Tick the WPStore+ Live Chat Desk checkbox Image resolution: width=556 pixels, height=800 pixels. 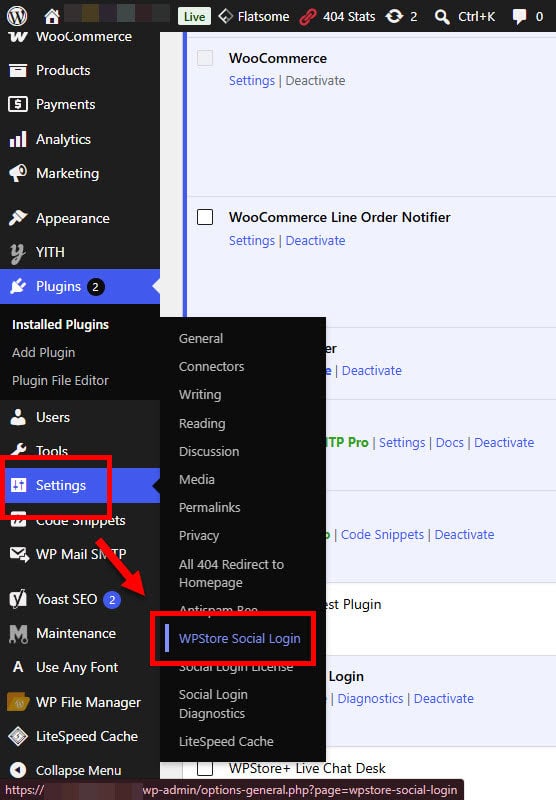point(205,768)
